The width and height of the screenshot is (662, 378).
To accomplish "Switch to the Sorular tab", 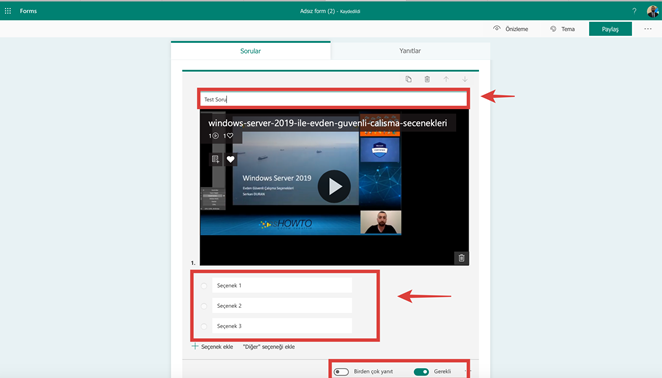I will click(250, 51).
